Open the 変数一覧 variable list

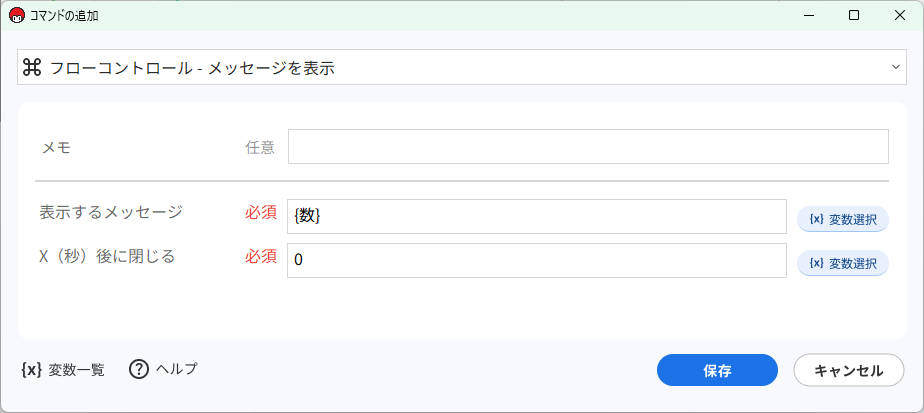[x=62, y=369]
